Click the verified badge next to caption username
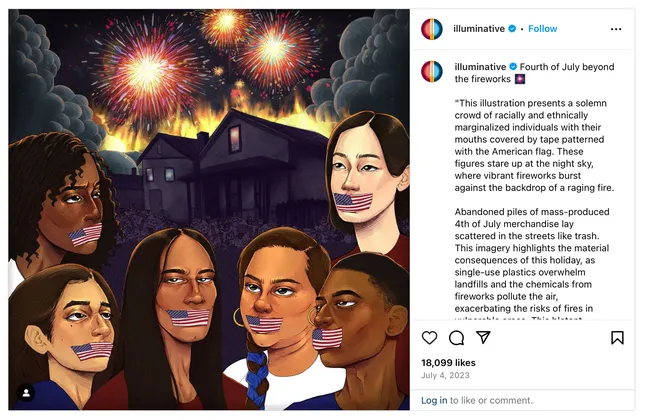 [x=513, y=67]
